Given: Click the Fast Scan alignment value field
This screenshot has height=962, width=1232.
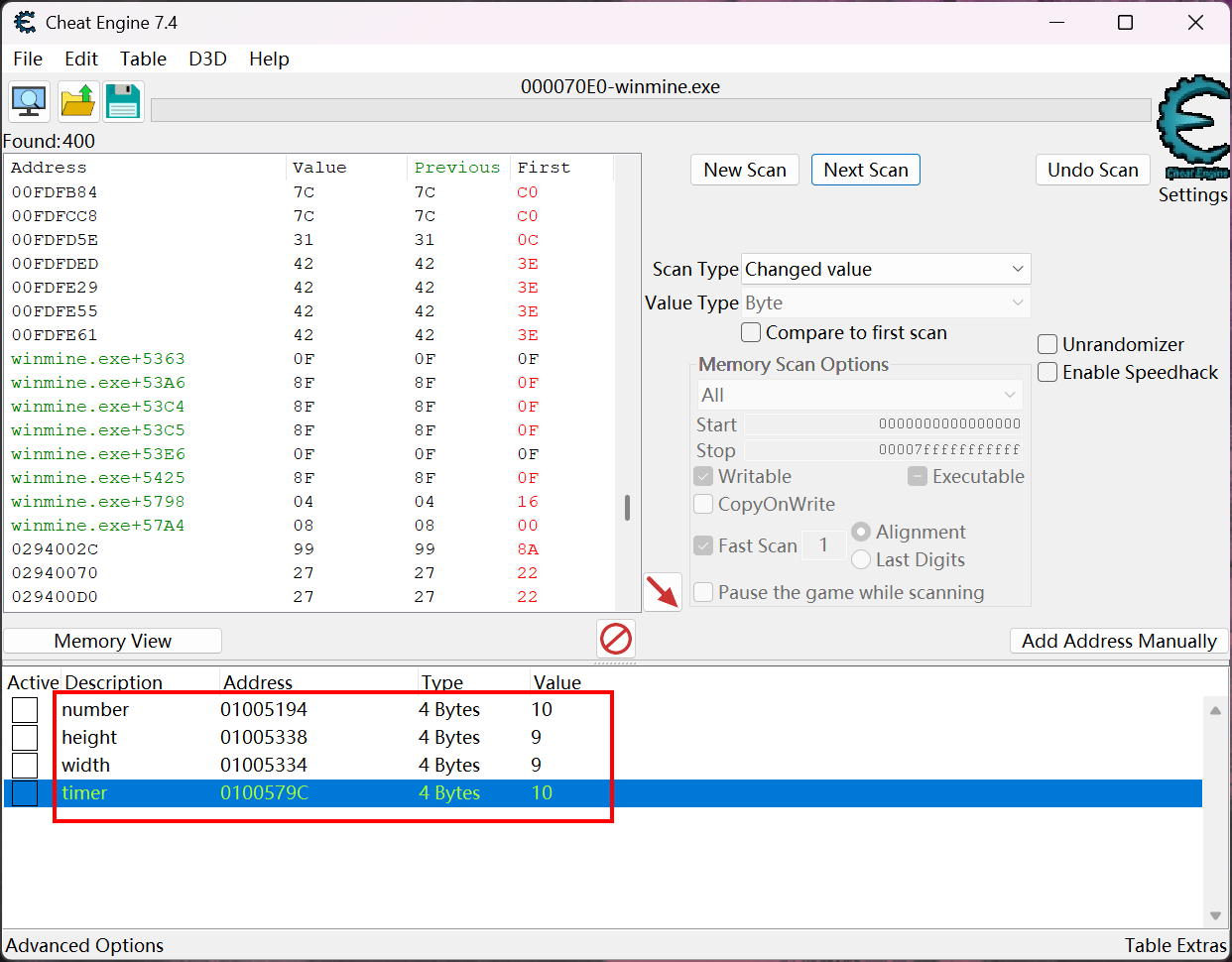Looking at the screenshot, I should pos(823,544).
